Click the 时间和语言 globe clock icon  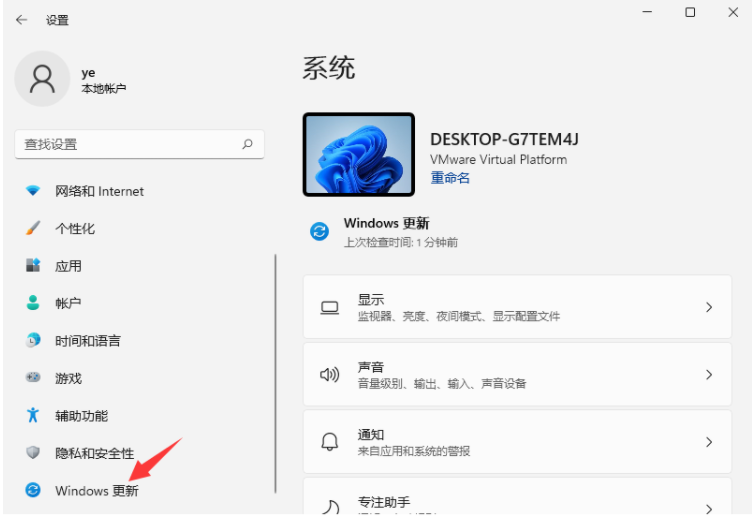coord(33,340)
